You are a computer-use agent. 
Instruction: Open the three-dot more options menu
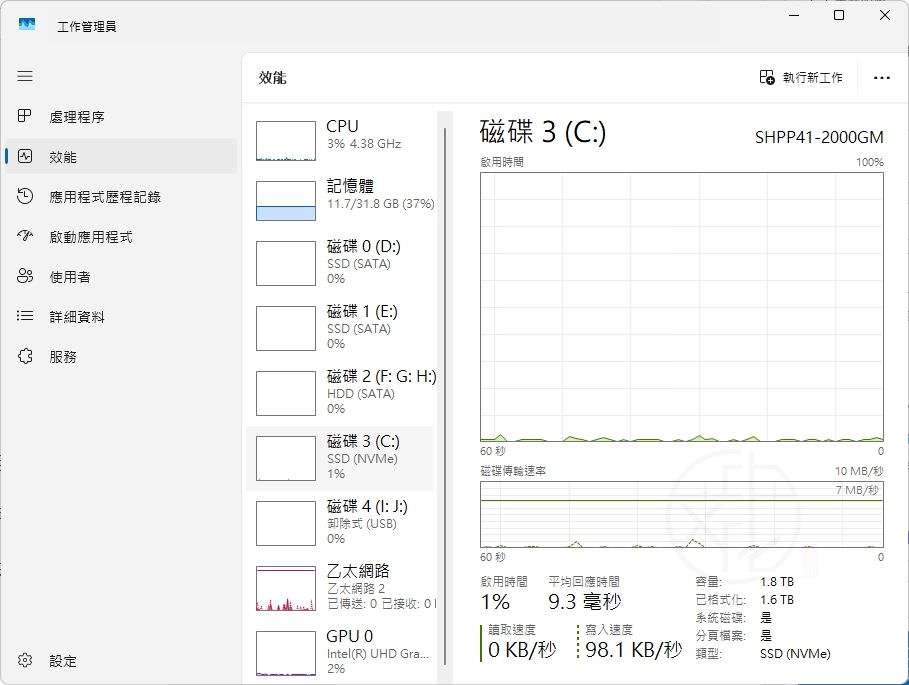pos(881,78)
